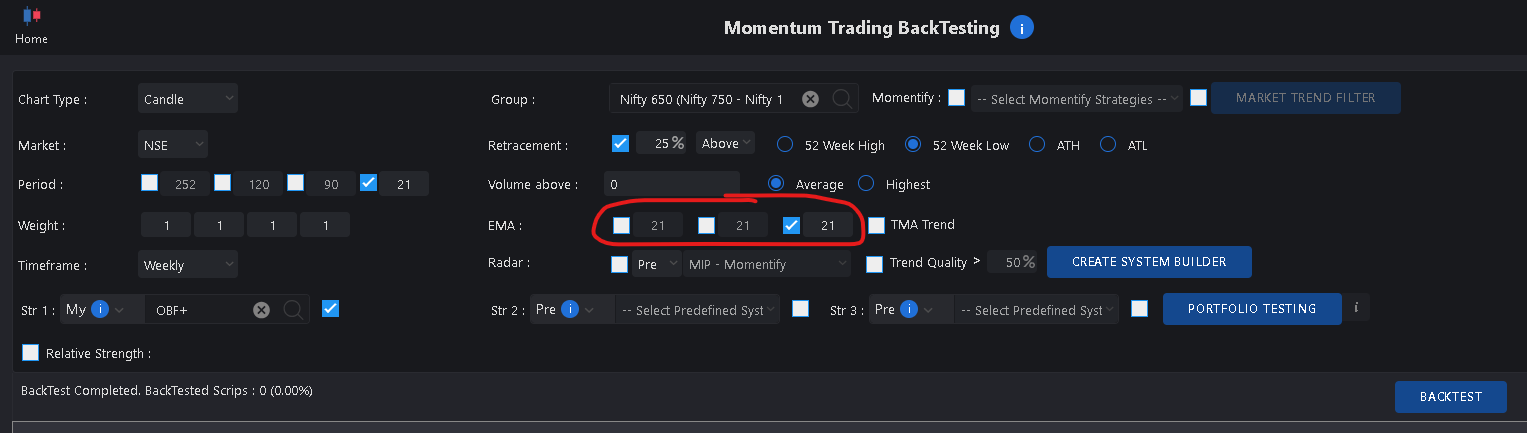Click the info icon beside Momentum Trading BackTesting
Viewport: 1527px width, 433px height.
(1021, 28)
